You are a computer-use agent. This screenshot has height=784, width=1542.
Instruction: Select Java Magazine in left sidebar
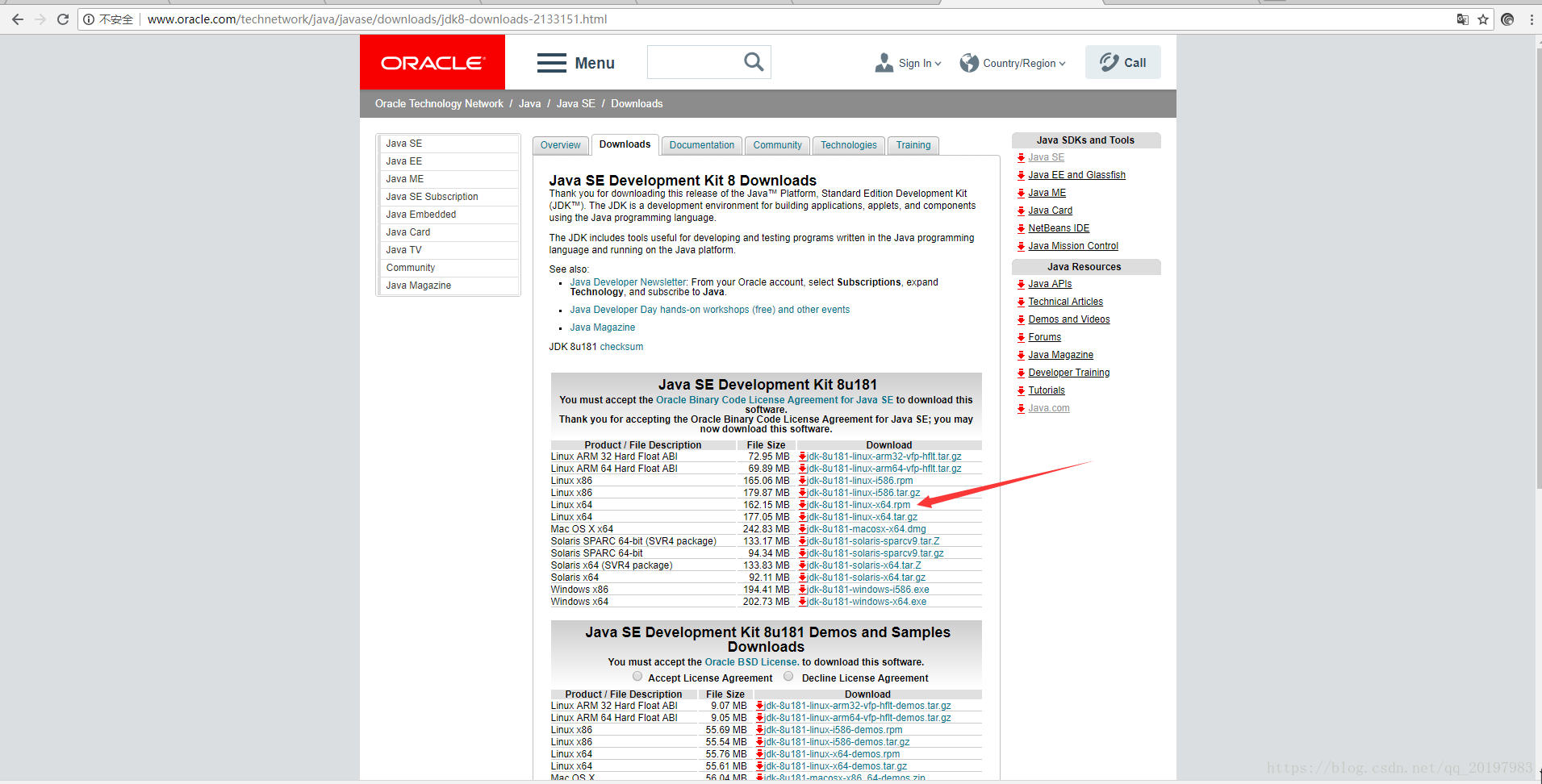[449, 286]
